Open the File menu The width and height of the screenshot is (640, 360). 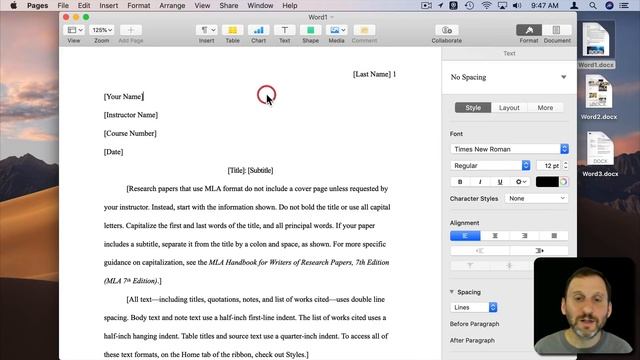click(63, 6)
